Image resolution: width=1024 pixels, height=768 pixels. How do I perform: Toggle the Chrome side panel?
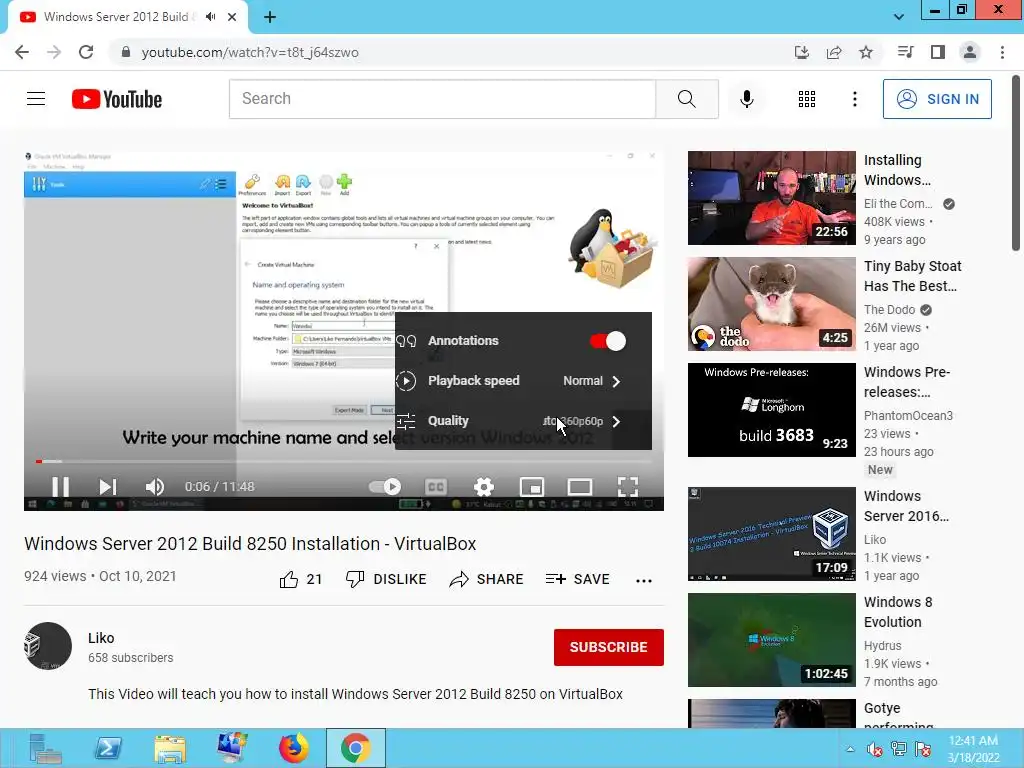(938, 52)
